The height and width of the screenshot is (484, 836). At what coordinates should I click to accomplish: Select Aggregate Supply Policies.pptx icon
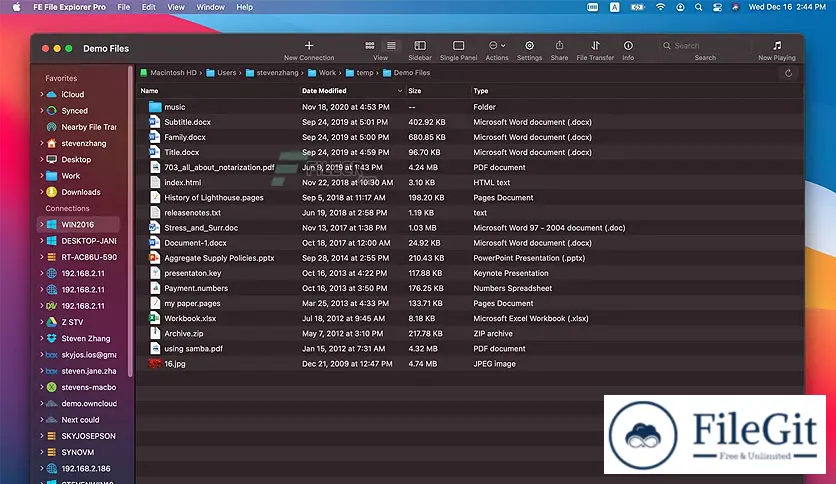click(155, 258)
